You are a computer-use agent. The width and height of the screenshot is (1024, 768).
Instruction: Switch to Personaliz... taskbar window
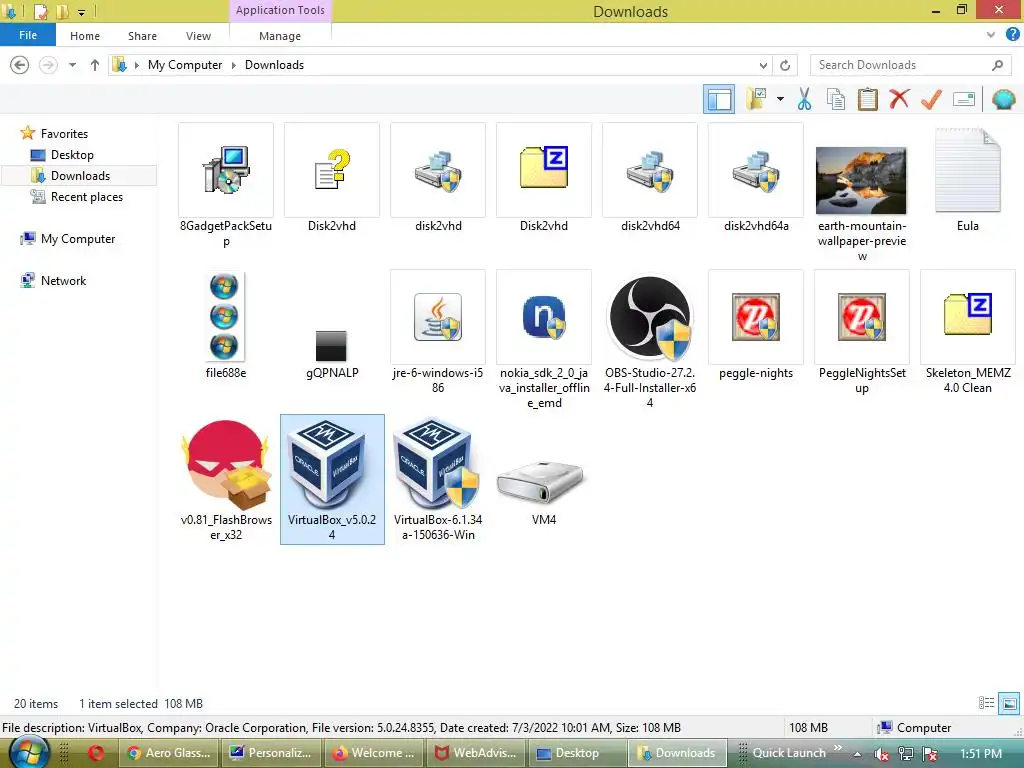[x=271, y=753]
